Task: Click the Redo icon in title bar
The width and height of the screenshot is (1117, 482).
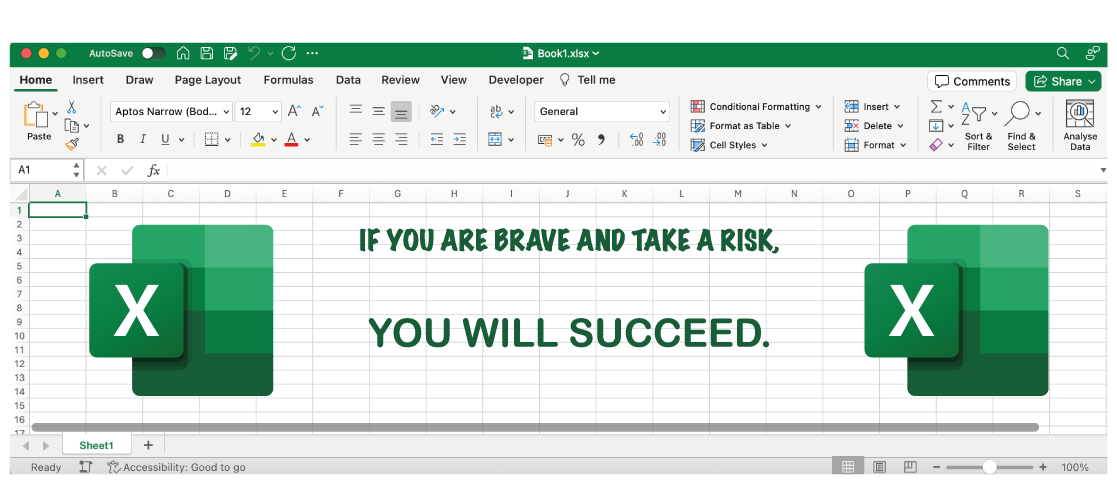Action: pos(289,53)
